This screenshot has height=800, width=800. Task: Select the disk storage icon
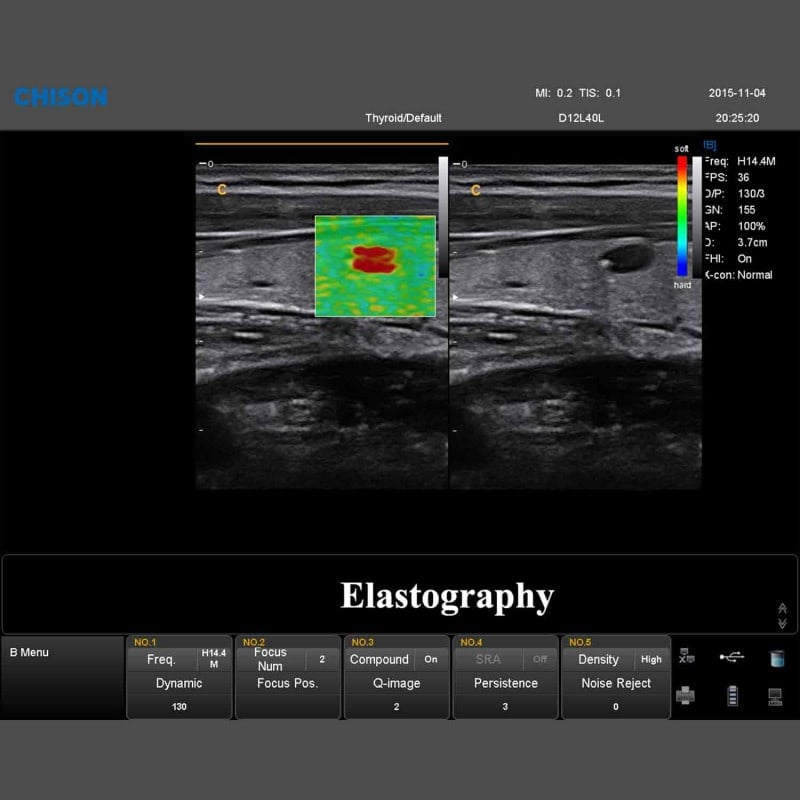776,658
